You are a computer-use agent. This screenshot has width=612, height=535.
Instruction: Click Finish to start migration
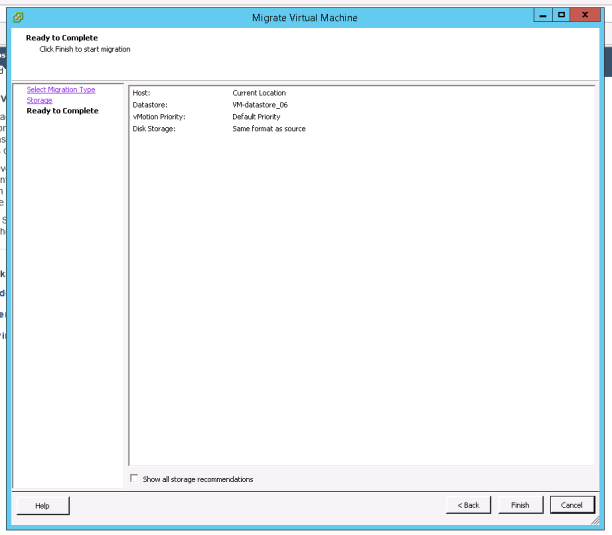(x=520, y=505)
